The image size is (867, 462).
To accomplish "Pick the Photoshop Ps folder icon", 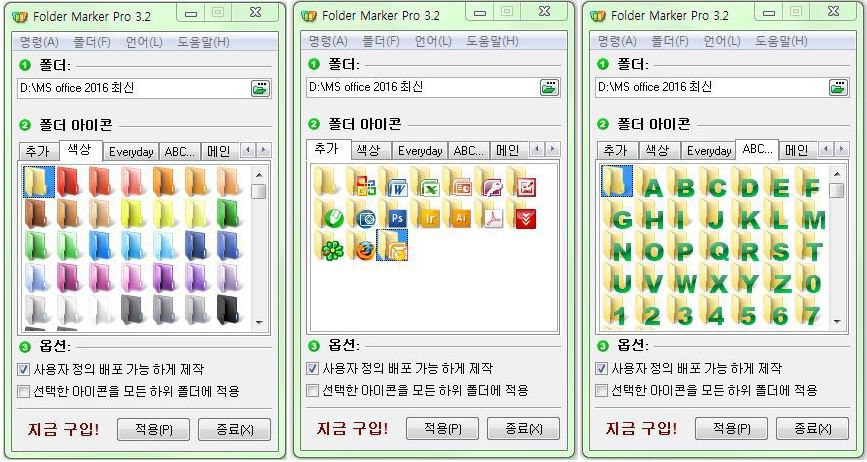I will pos(394,213).
